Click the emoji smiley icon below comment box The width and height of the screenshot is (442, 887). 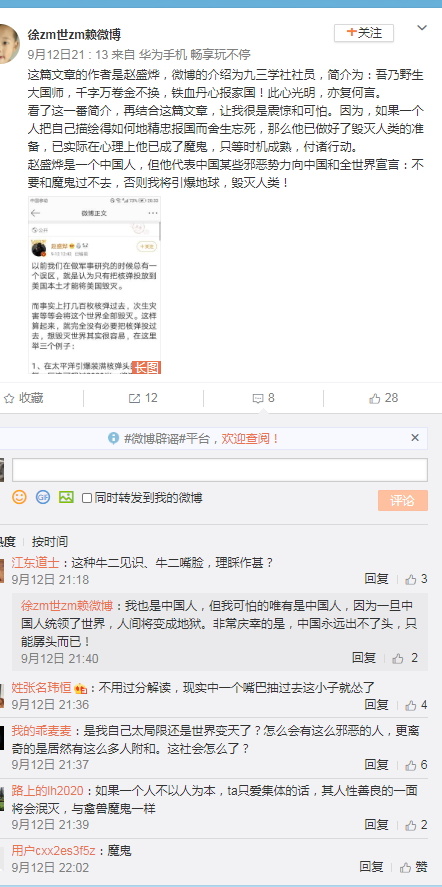click(x=20, y=497)
